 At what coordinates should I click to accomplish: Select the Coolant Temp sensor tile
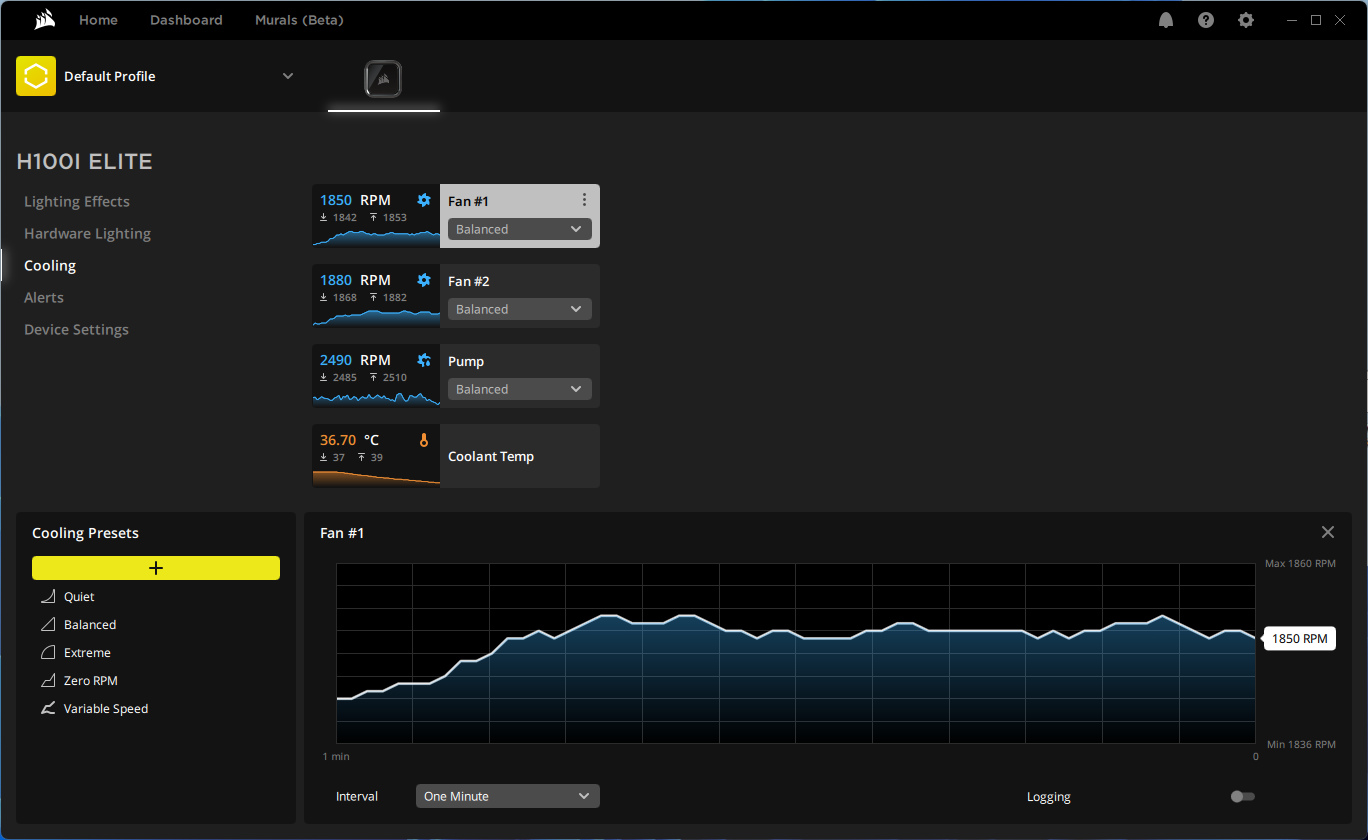pos(456,456)
